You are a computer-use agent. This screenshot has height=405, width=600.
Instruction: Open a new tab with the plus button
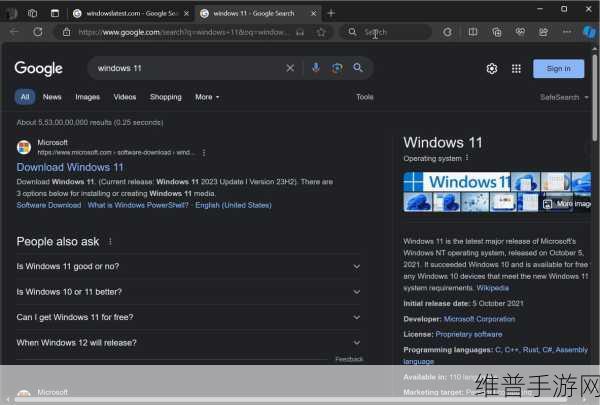pyautogui.click(x=331, y=13)
